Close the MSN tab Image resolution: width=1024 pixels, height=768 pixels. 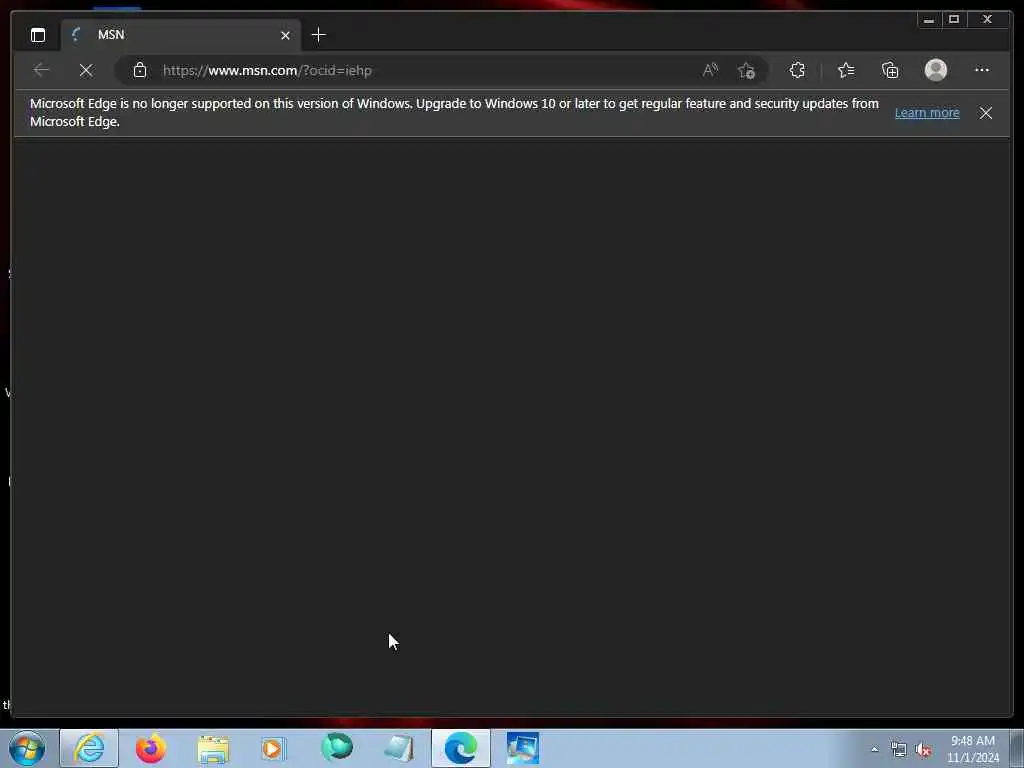(x=285, y=35)
